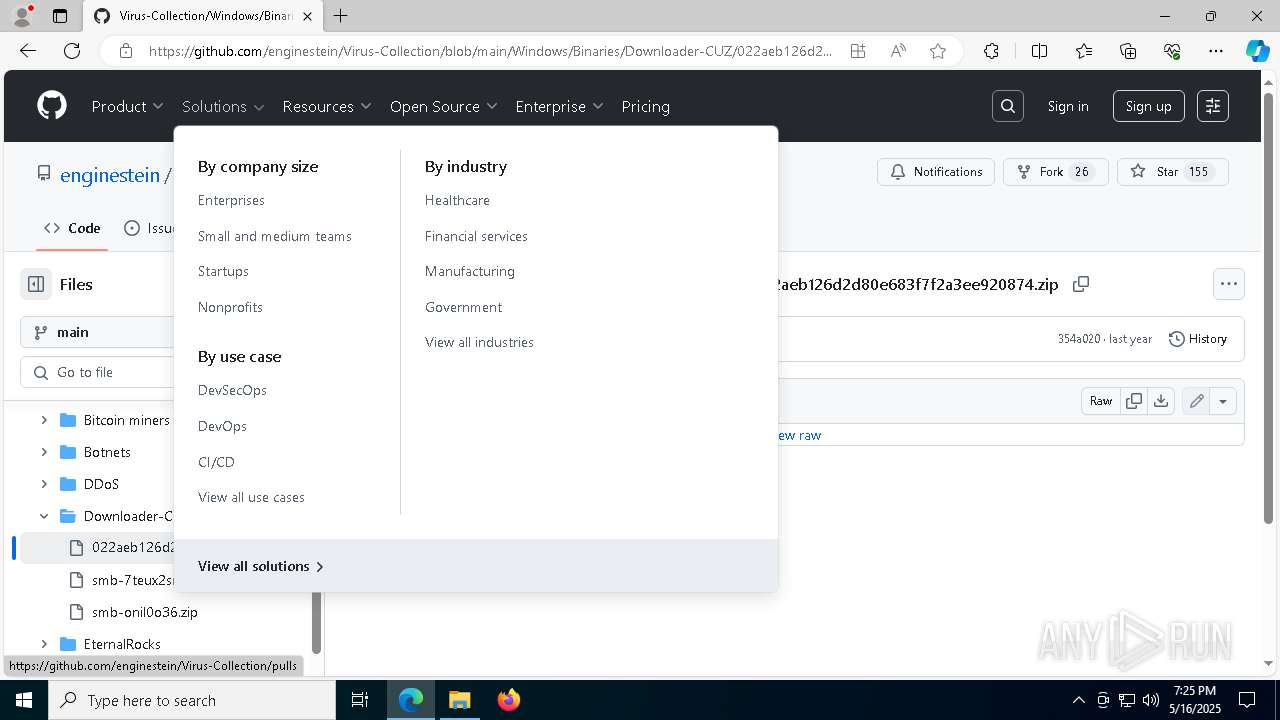The height and width of the screenshot is (720, 1280).
Task: Click the Go to file search field
Action: 98,372
